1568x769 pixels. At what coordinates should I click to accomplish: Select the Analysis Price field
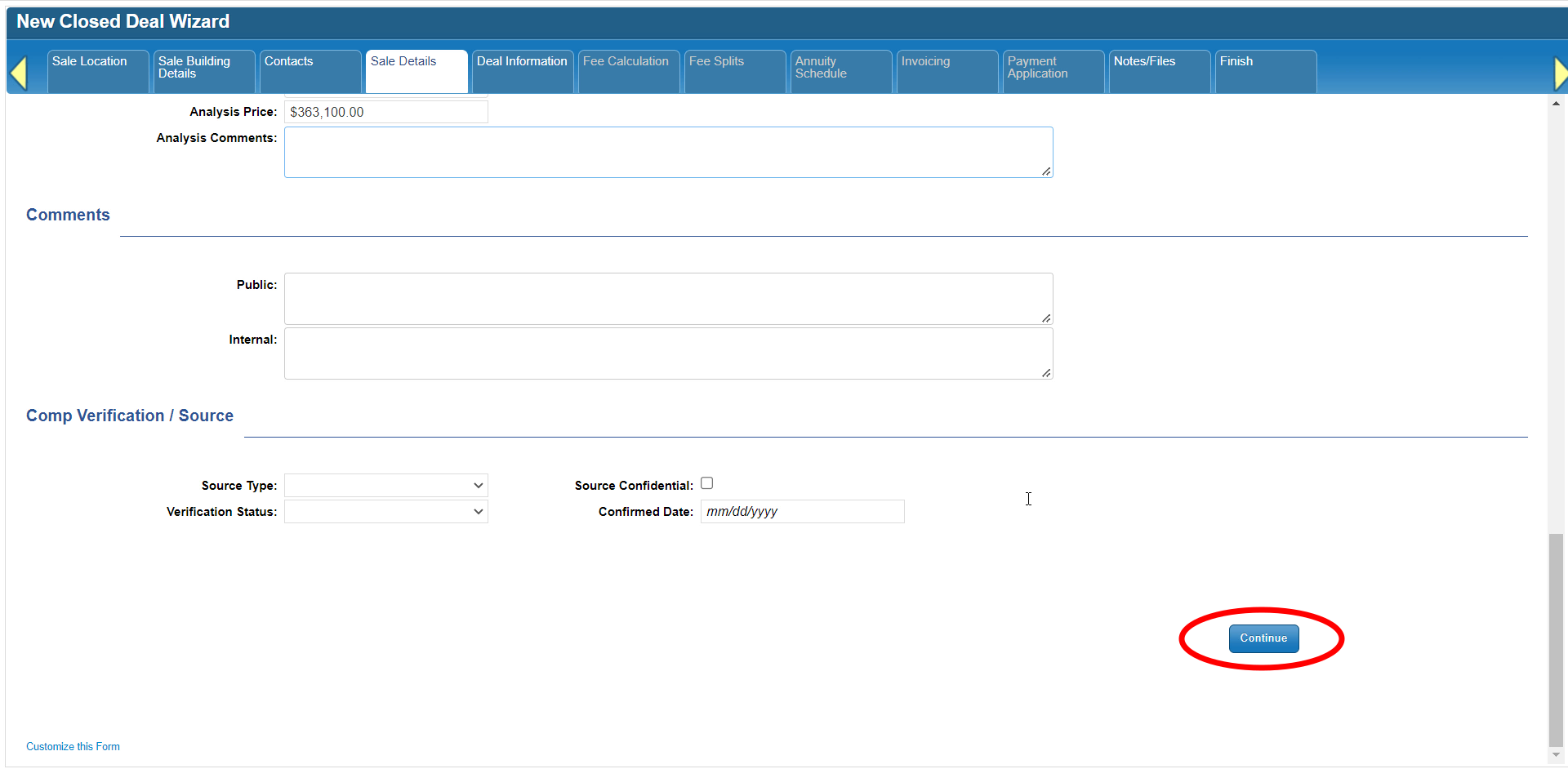pos(386,113)
